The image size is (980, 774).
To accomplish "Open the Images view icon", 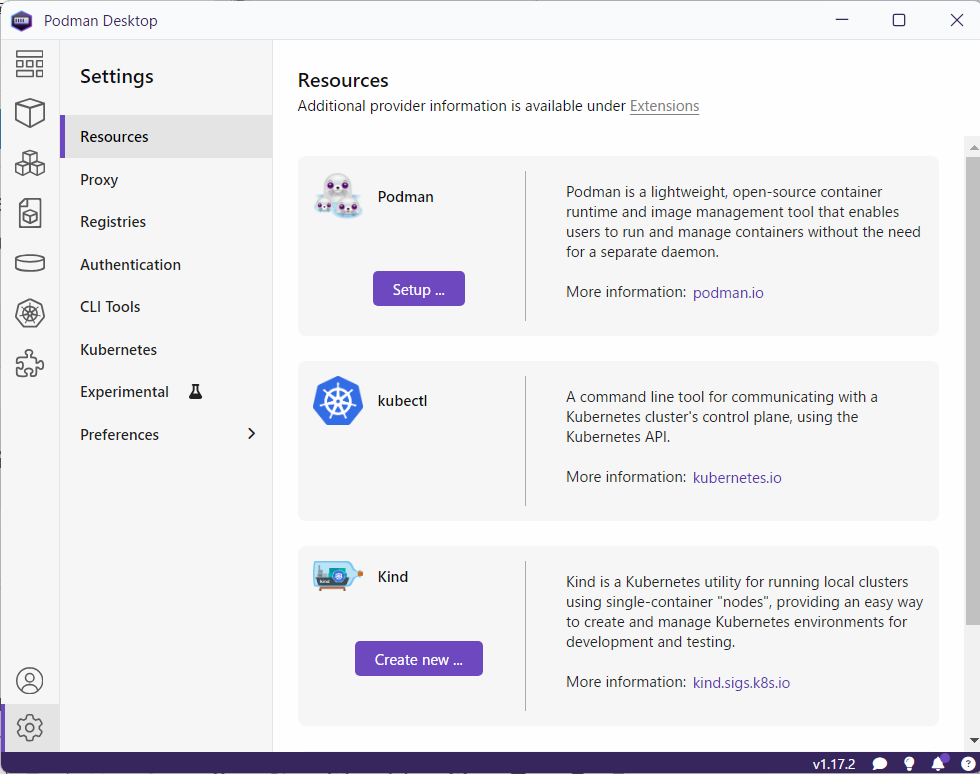I will click(x=30, y=212).
